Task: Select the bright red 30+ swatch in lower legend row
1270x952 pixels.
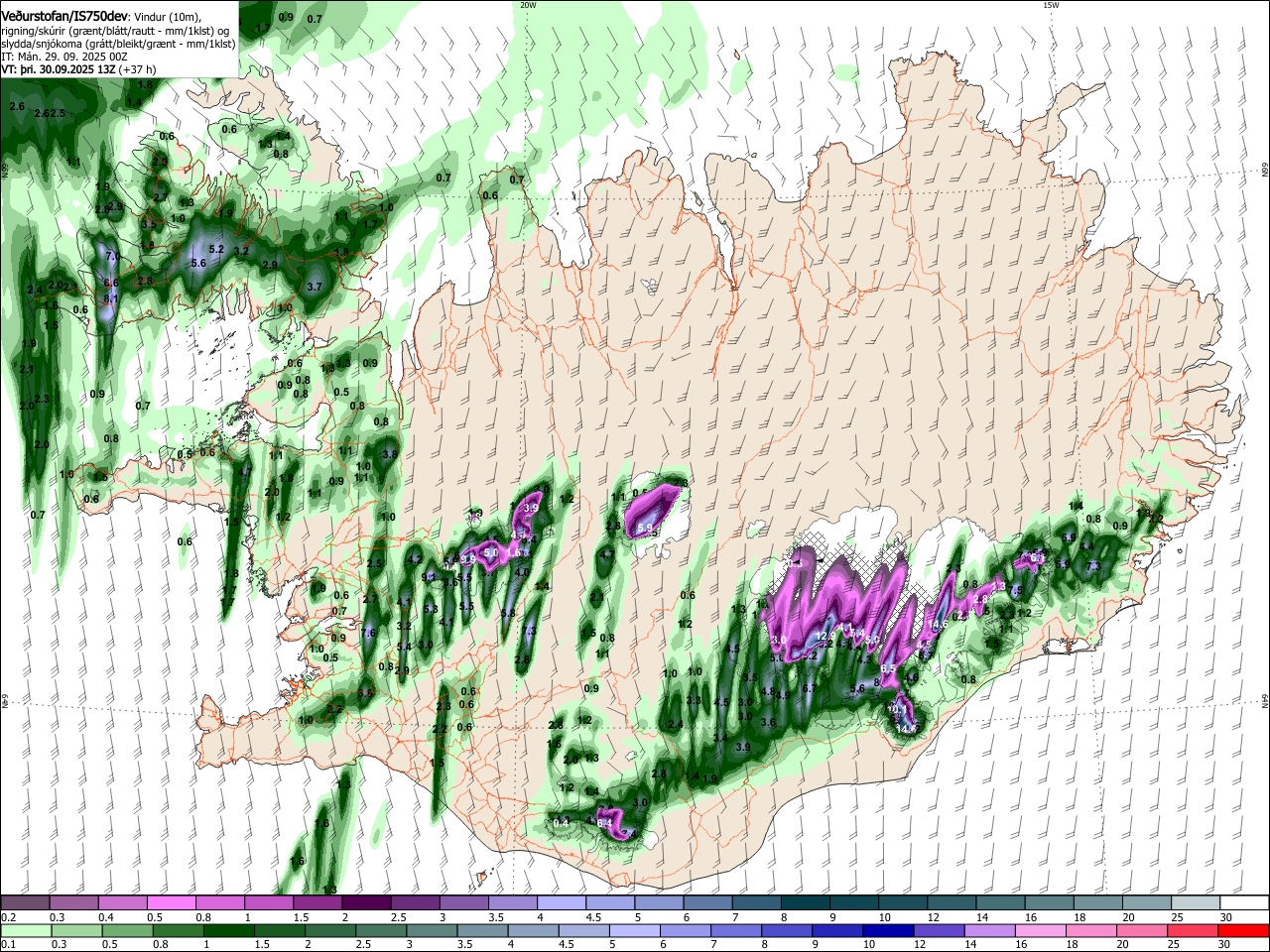Action: point(1243,930)
